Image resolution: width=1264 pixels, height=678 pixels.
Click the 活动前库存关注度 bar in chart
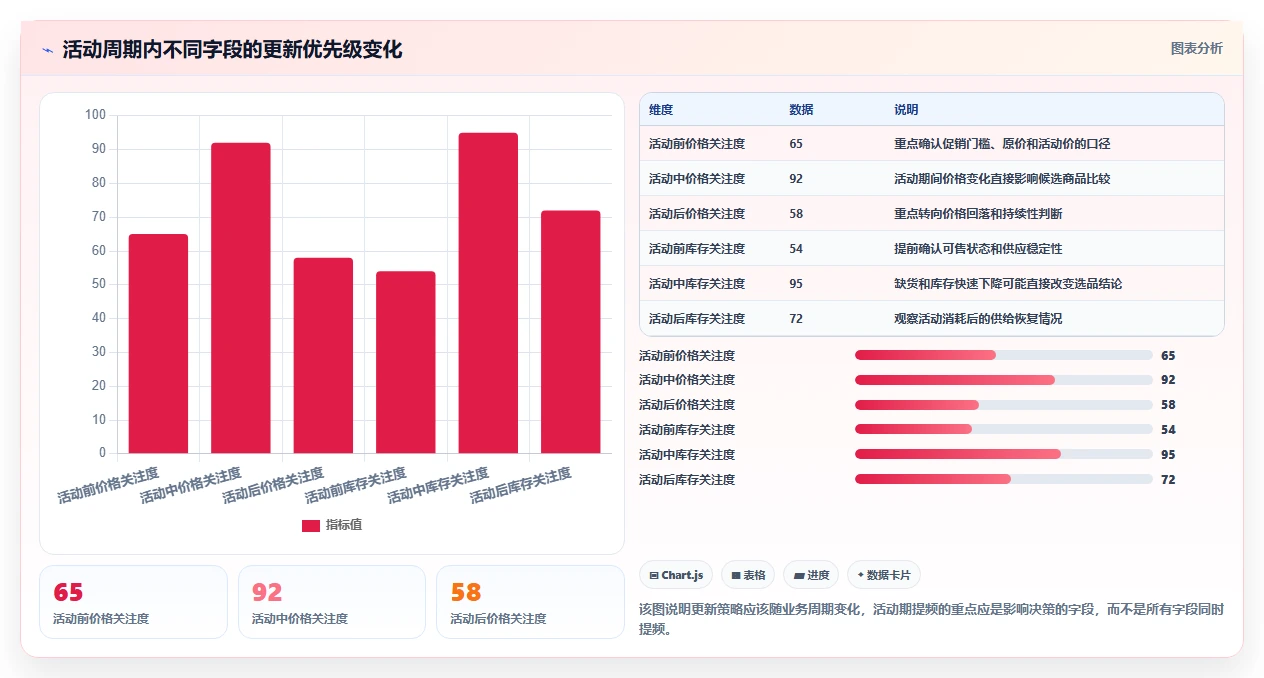point(406,362)
